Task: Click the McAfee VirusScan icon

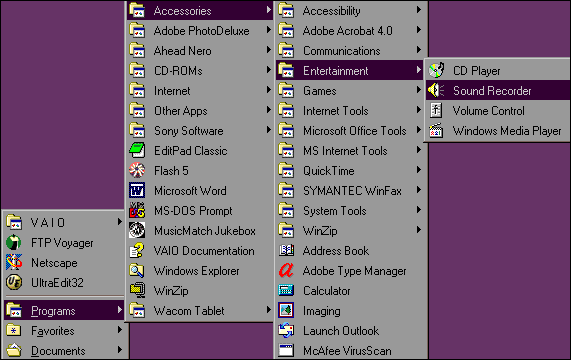Action: tap(286, 351)
